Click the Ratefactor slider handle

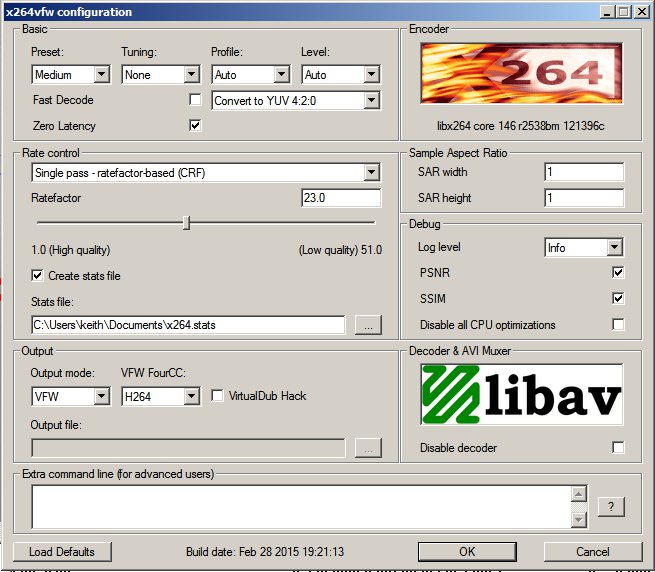pyautogui.click(x=187, y=223)
